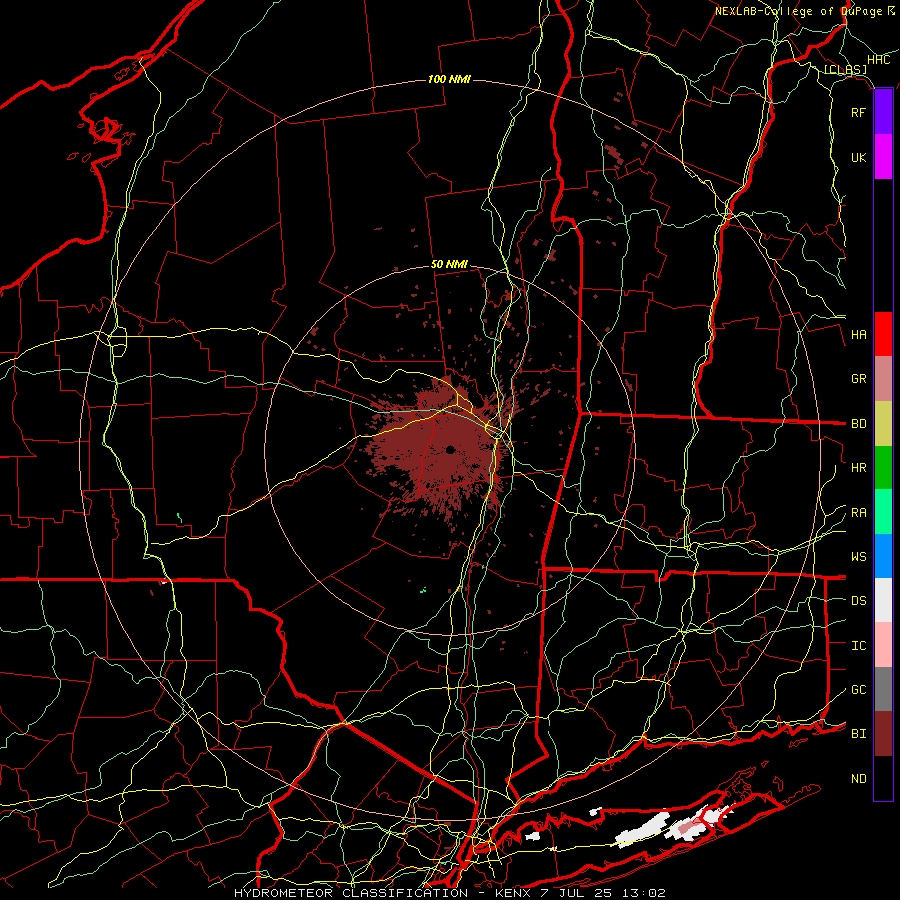Viewport: 900px width, 900px height.
Task: Click the GR pink legend swatch
Action: pos(883,378)
